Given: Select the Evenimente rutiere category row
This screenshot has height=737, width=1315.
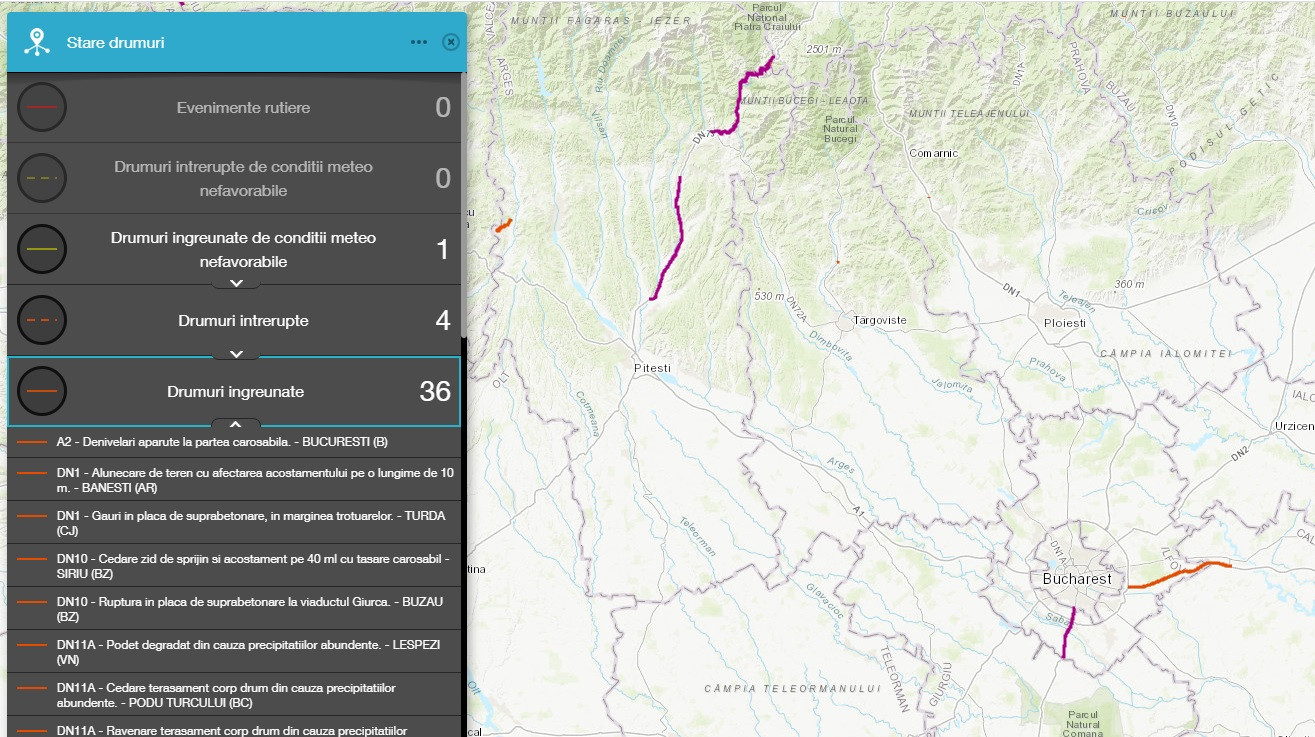Looking at the screenshot, I should pos(243,107).
